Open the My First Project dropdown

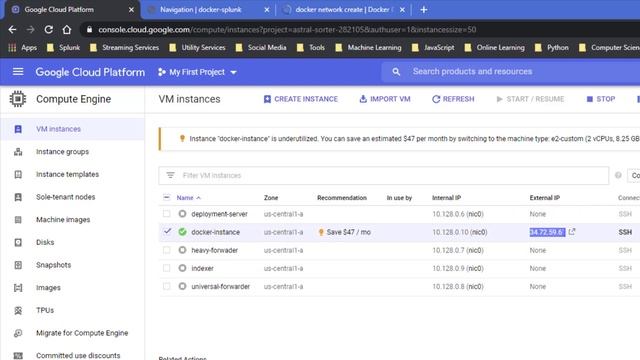tap(197, 72)
